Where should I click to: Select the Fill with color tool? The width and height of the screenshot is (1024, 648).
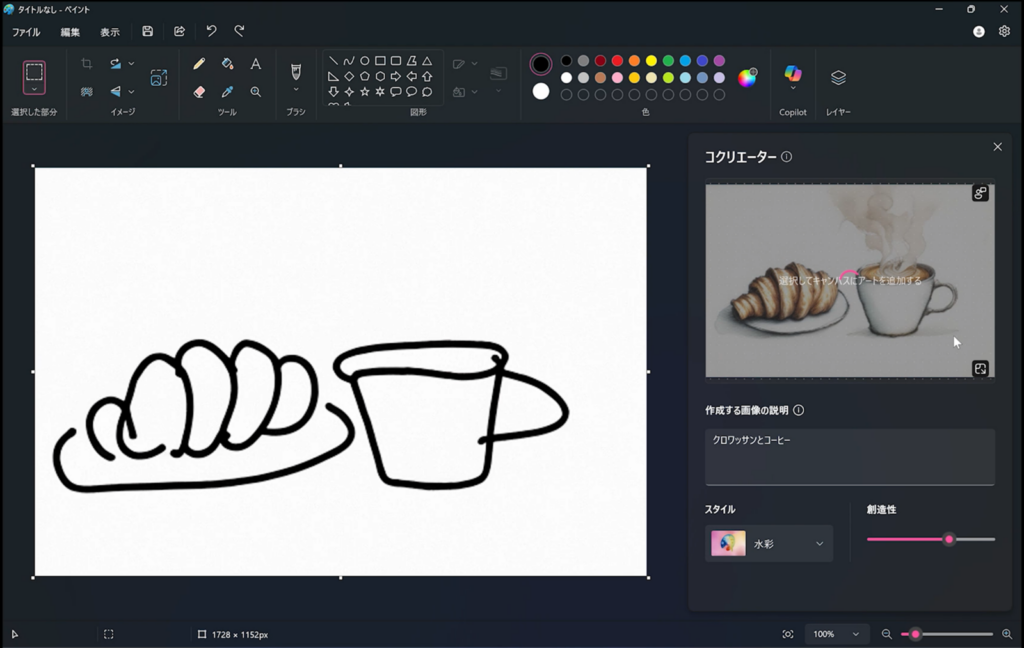[226, 63]
